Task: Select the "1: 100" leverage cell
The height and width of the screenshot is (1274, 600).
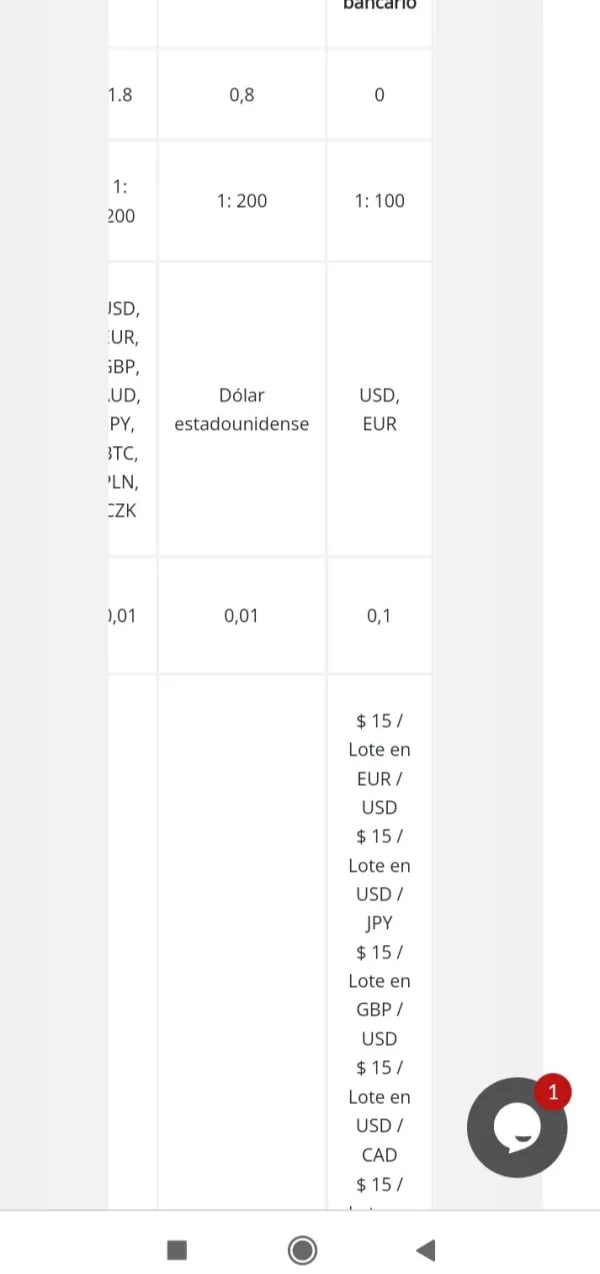Action: pos(379,201)
